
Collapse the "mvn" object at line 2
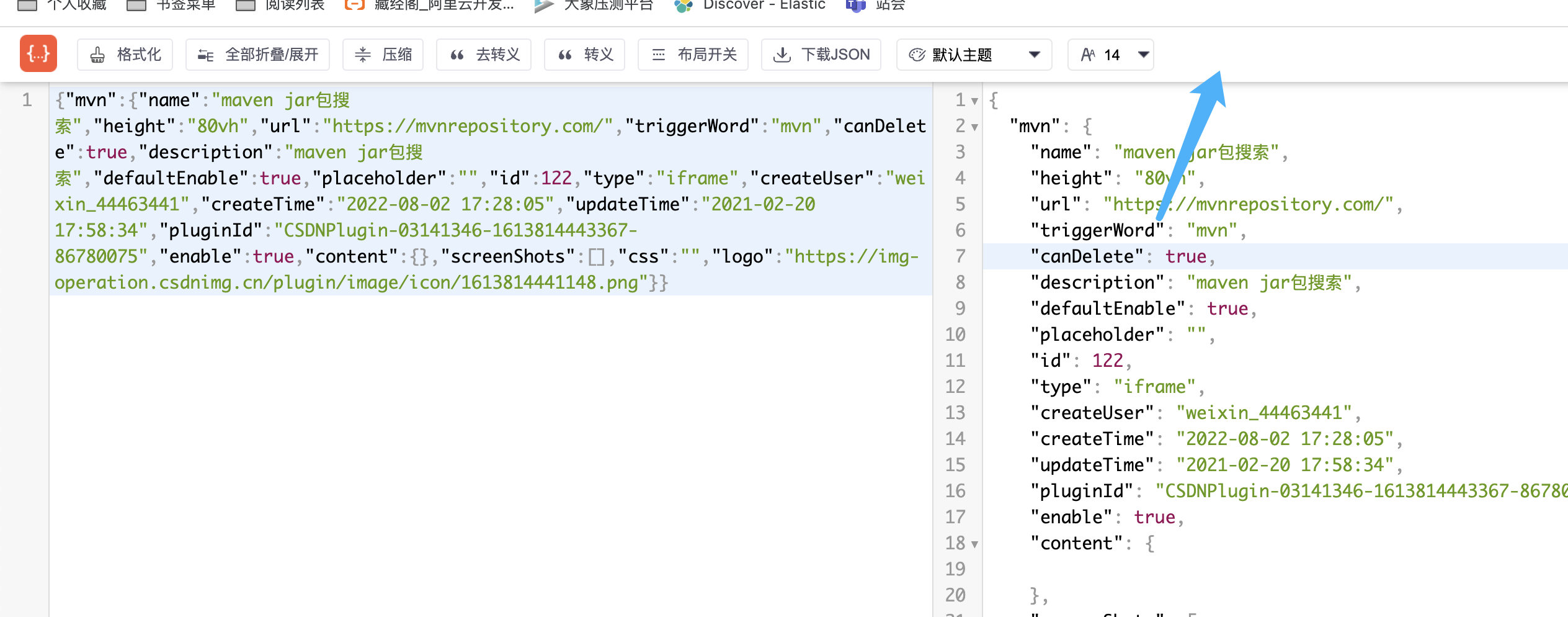pos(975,127)
